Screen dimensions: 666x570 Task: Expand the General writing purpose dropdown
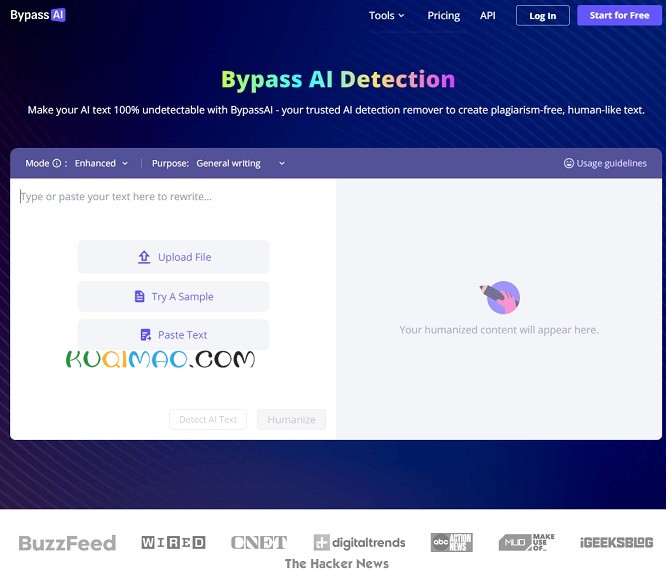click(x=240, y=164)
